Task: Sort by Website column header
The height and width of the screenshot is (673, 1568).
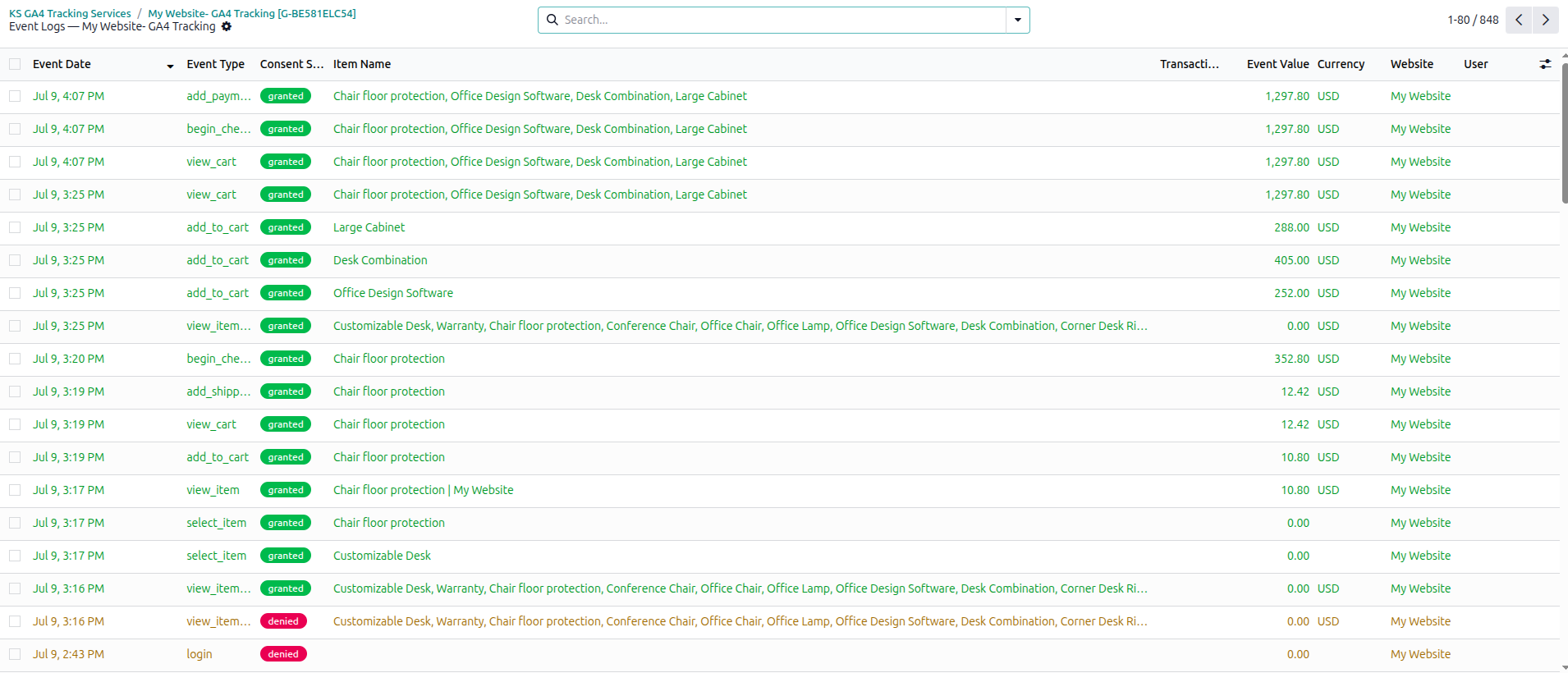Action: [1412, 64]
